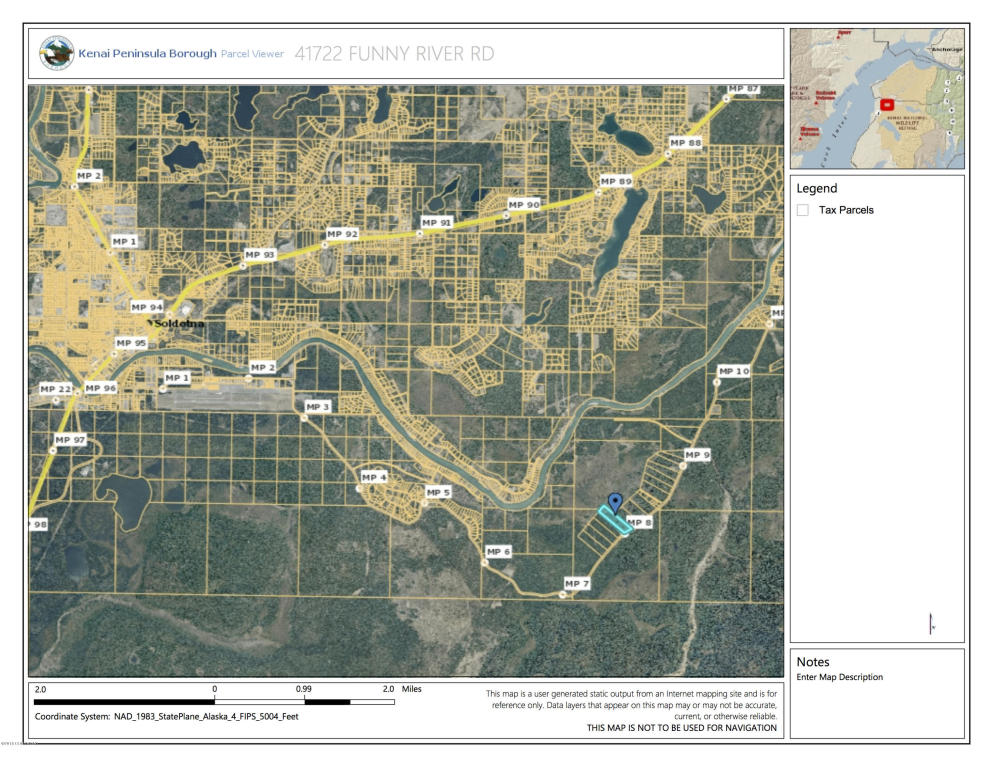Click the 0.99 value on the scale bar

click(303, 689)
